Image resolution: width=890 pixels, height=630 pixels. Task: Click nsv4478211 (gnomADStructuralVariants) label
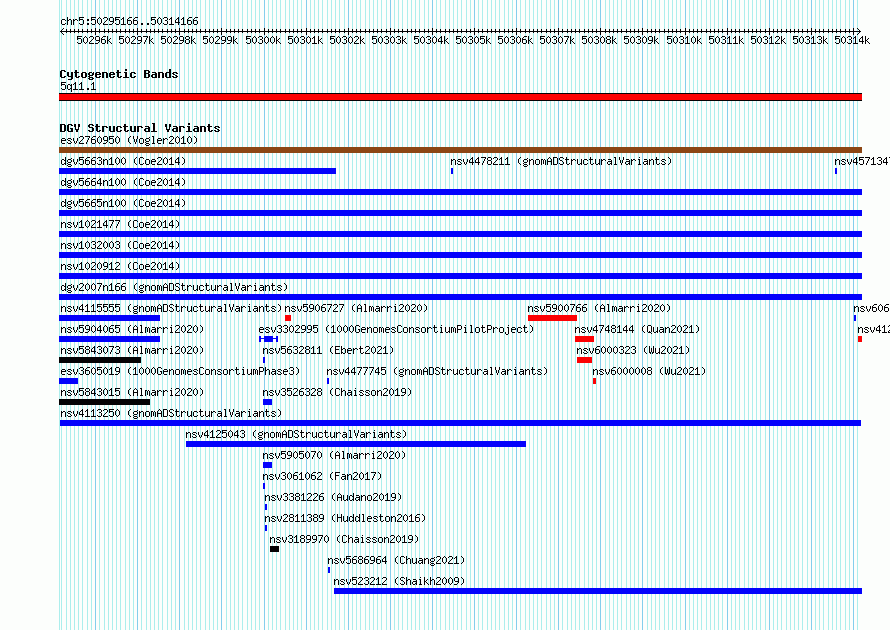pos(561,161)
